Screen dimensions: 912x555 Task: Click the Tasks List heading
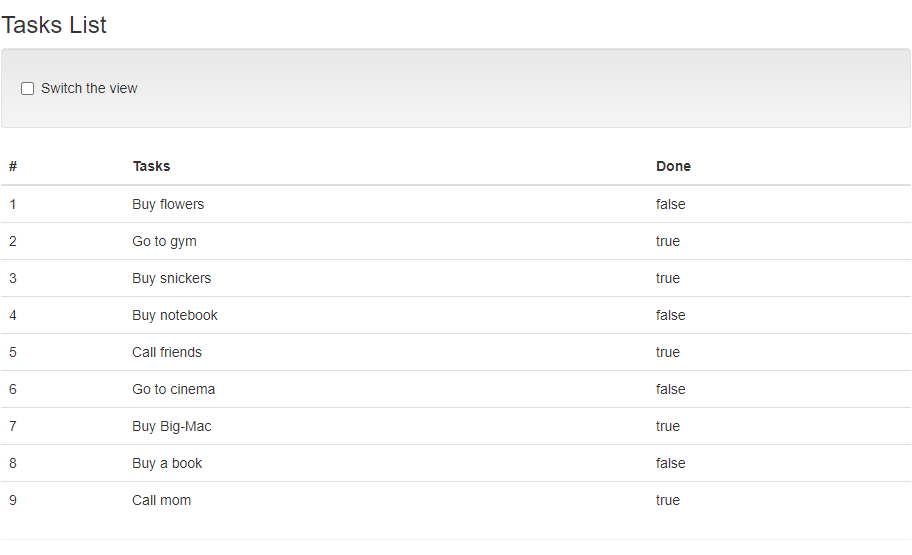point(54,25)
